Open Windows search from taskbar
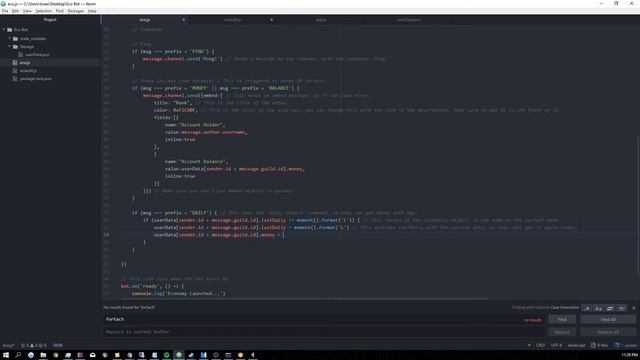Viewport: 640px width, 360px height. pos(18,355)
